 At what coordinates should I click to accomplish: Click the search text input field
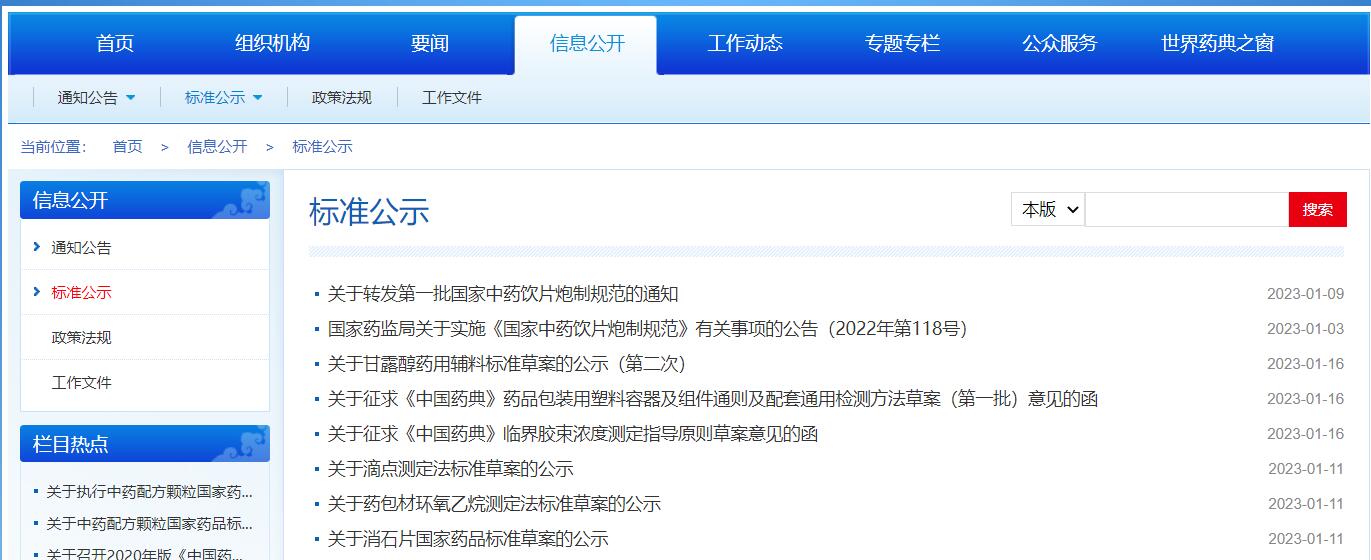point(1186,209)
